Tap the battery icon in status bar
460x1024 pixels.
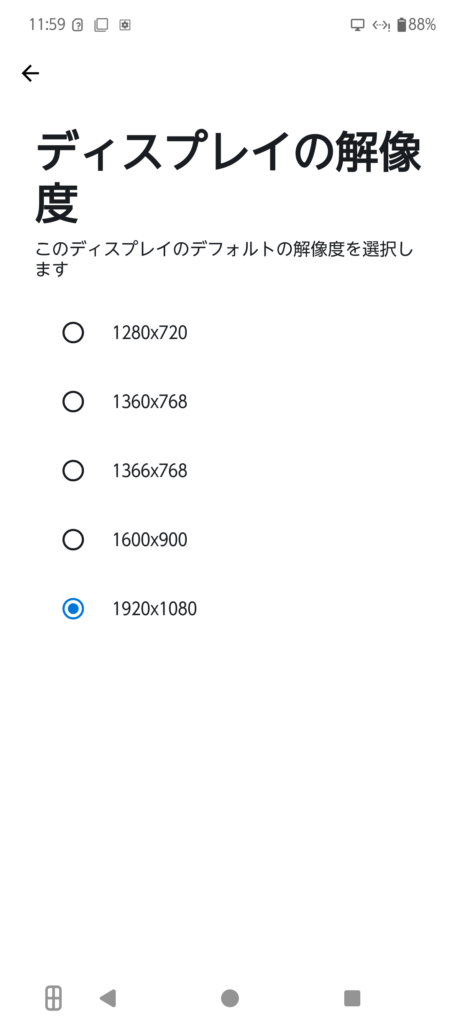point(401,25)
